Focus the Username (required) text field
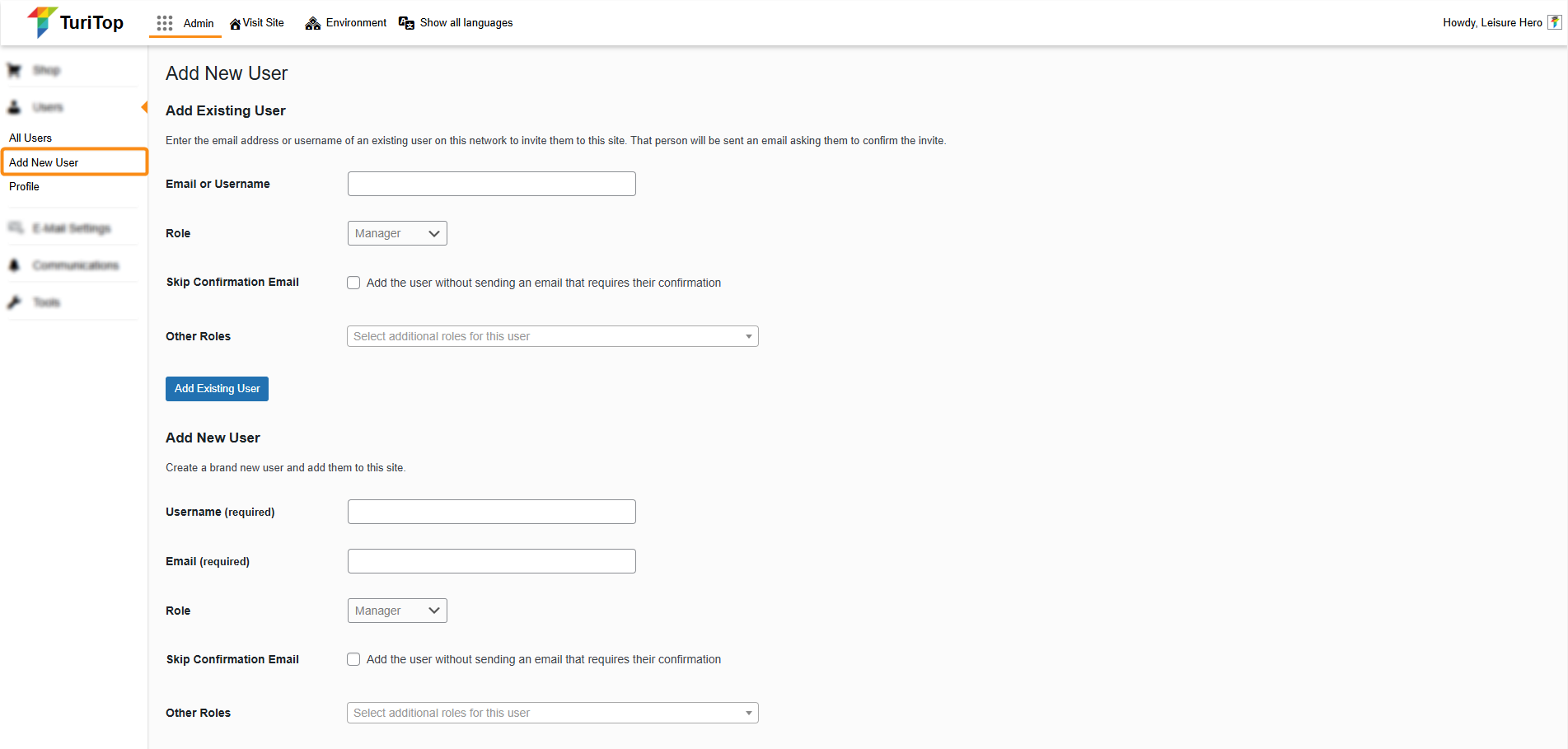The image size is (1568, 749). tap(491, 512)
